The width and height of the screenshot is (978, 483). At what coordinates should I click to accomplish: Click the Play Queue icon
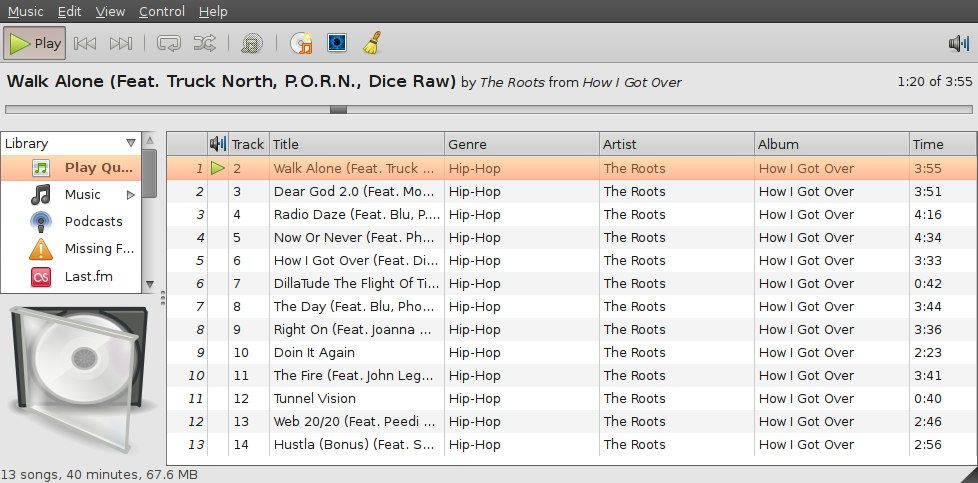41,168
